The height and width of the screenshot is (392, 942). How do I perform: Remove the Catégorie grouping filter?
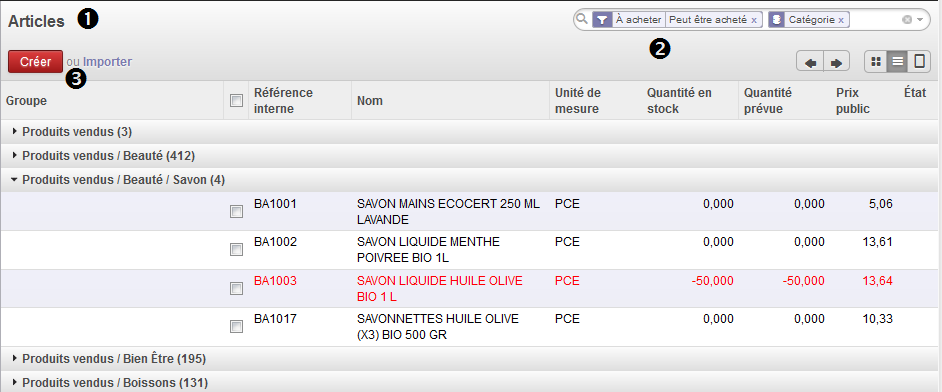click(x=841, y=20)
